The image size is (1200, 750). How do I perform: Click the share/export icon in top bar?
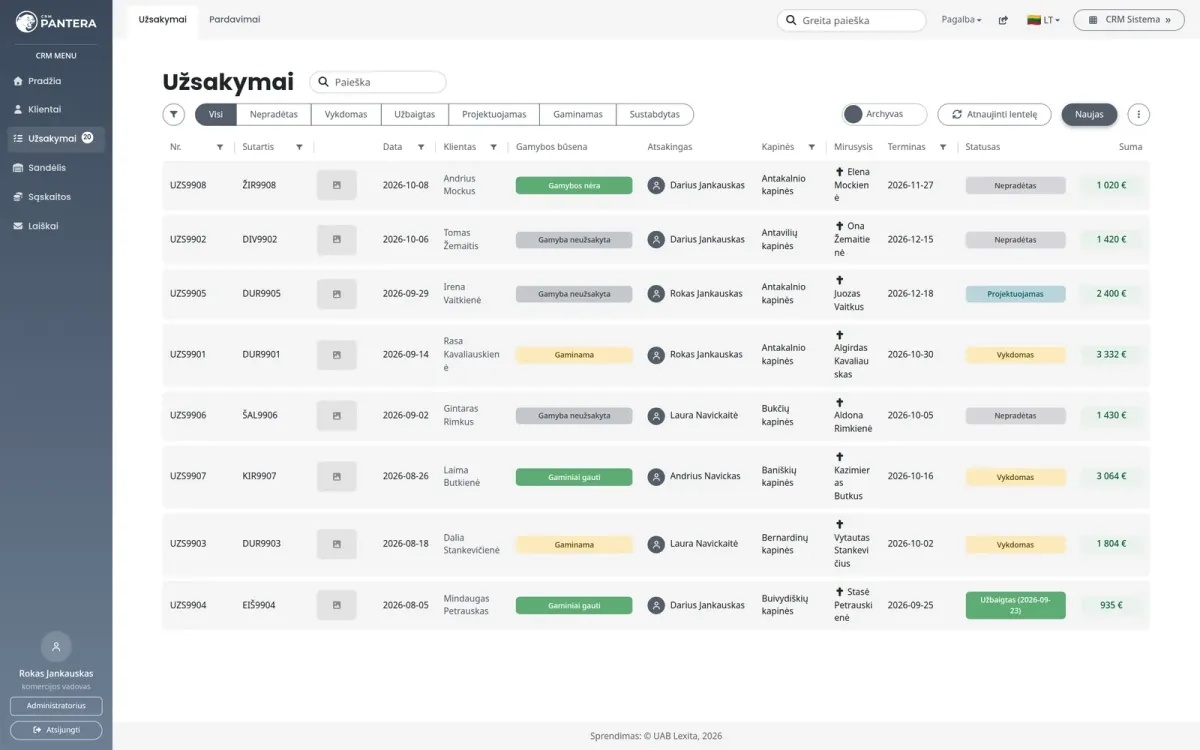[x=1003, y=20]
